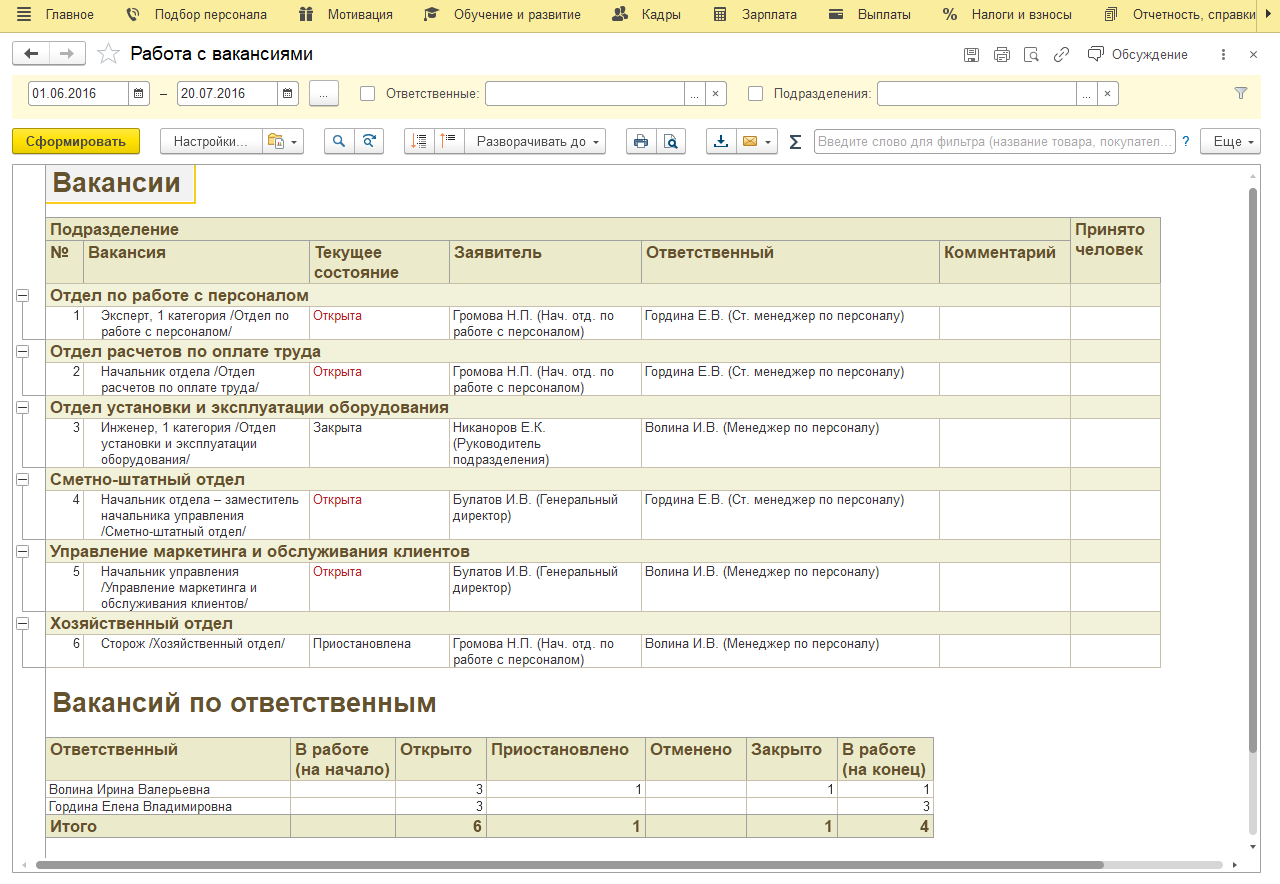Screen dimensions: 1280x884
Task: Open print preview in report toolbar
Action: tap(671, 142)
